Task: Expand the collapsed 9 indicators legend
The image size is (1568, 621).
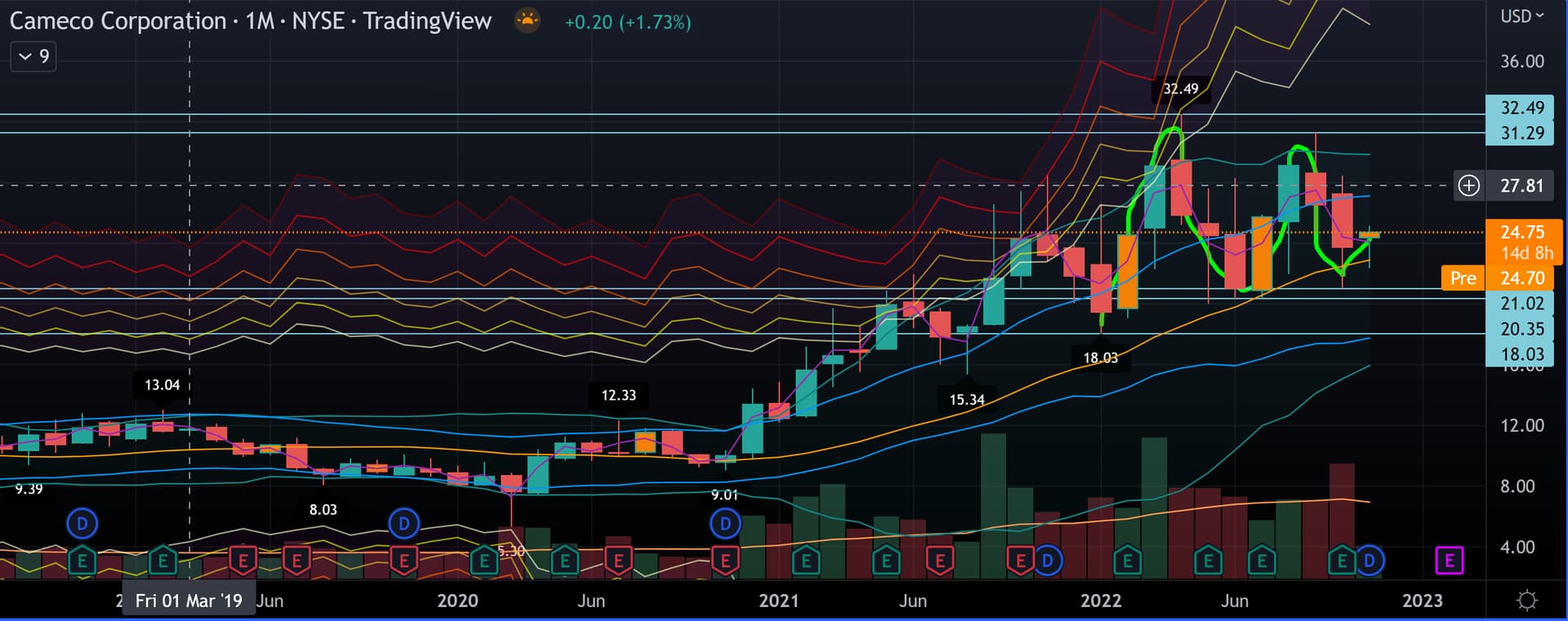Action: [x=33, y=56]
